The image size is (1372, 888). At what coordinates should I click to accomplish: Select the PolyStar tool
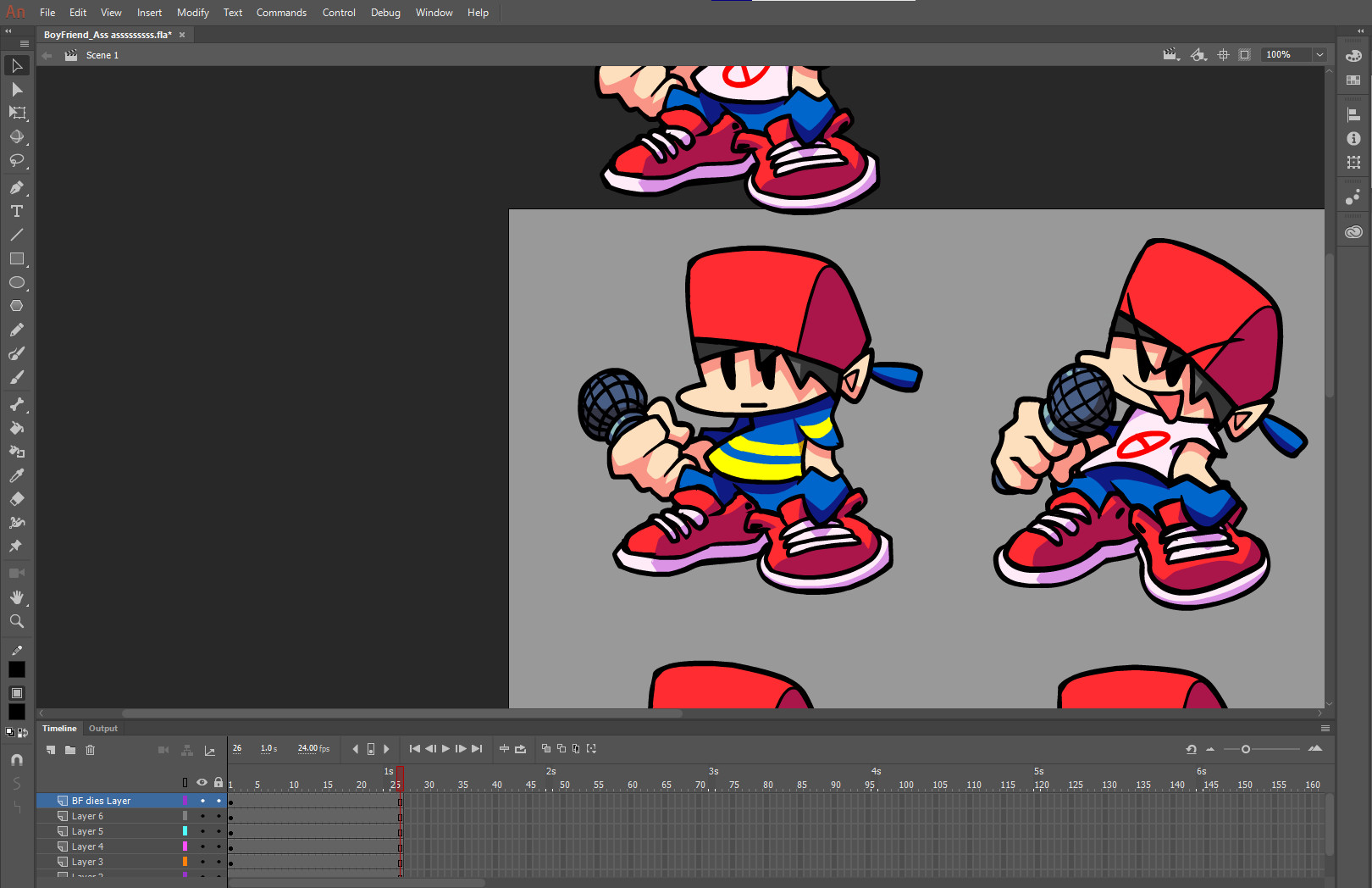(x=17, y=306)
